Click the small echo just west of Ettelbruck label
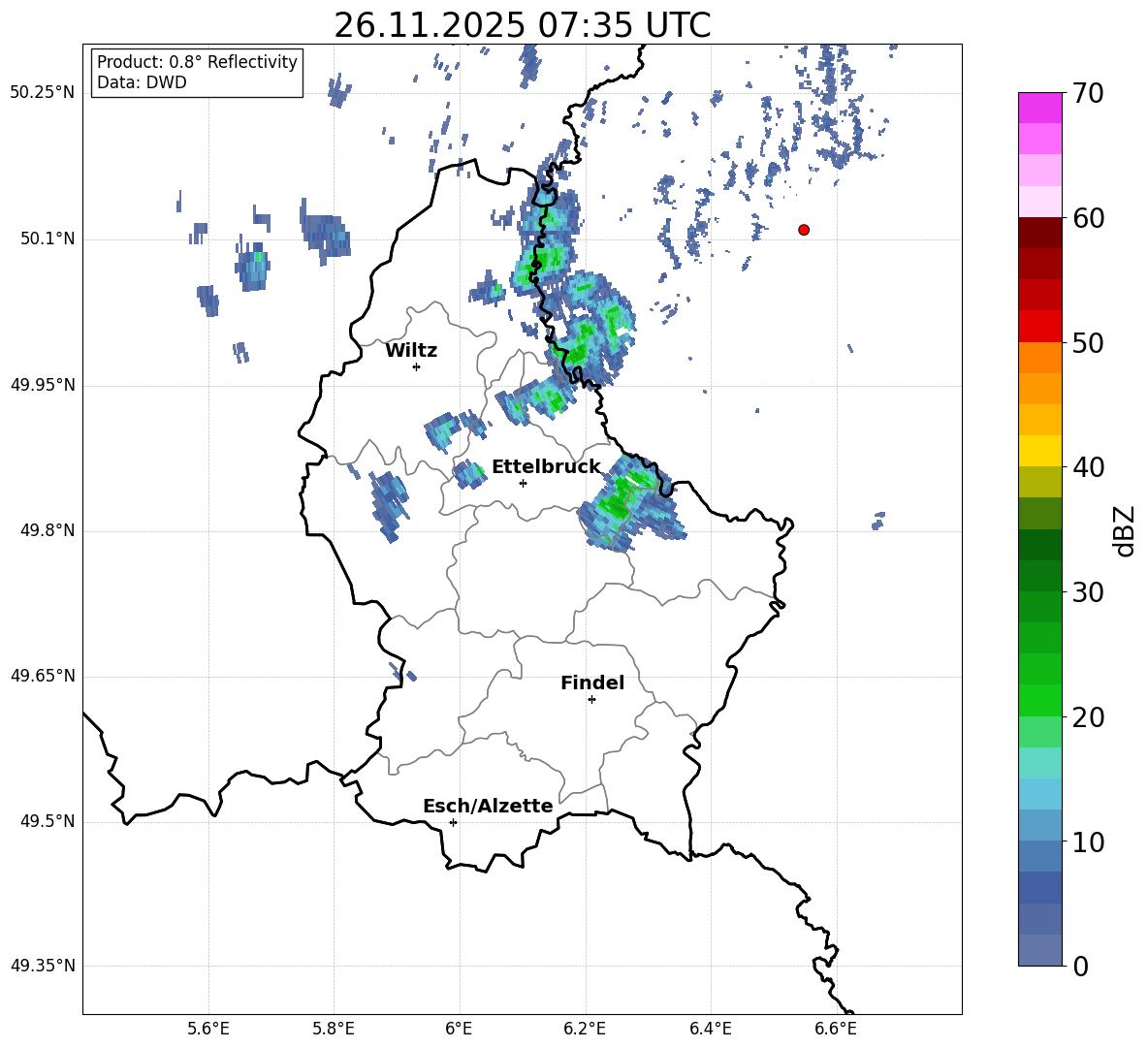The height and width of the screenshot is (1048, 1148). coord(469,474)
